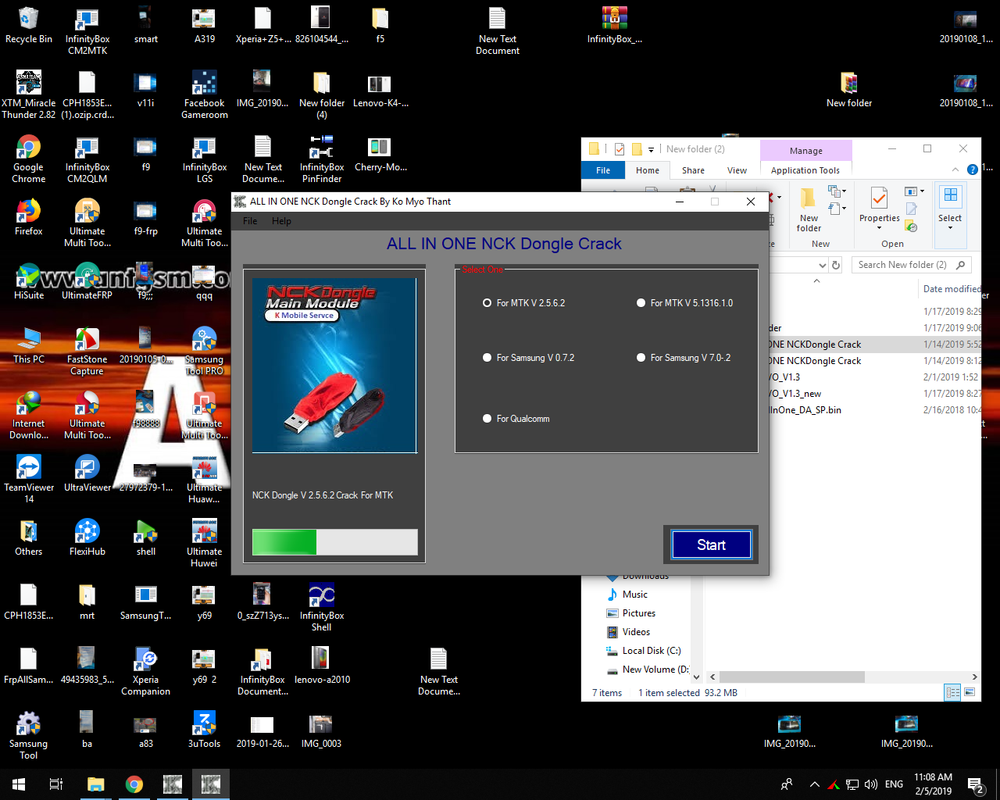Click the Start button

711,545
